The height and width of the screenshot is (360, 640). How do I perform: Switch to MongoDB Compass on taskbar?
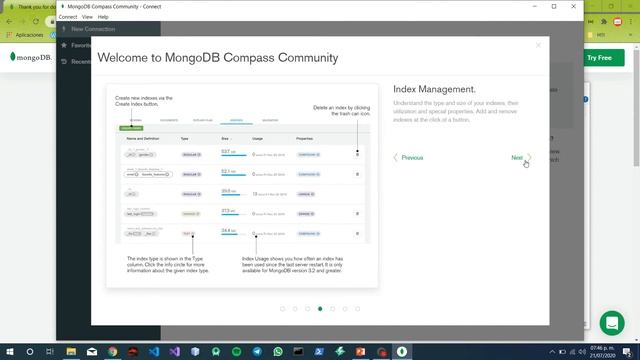[x=402, y=351]
